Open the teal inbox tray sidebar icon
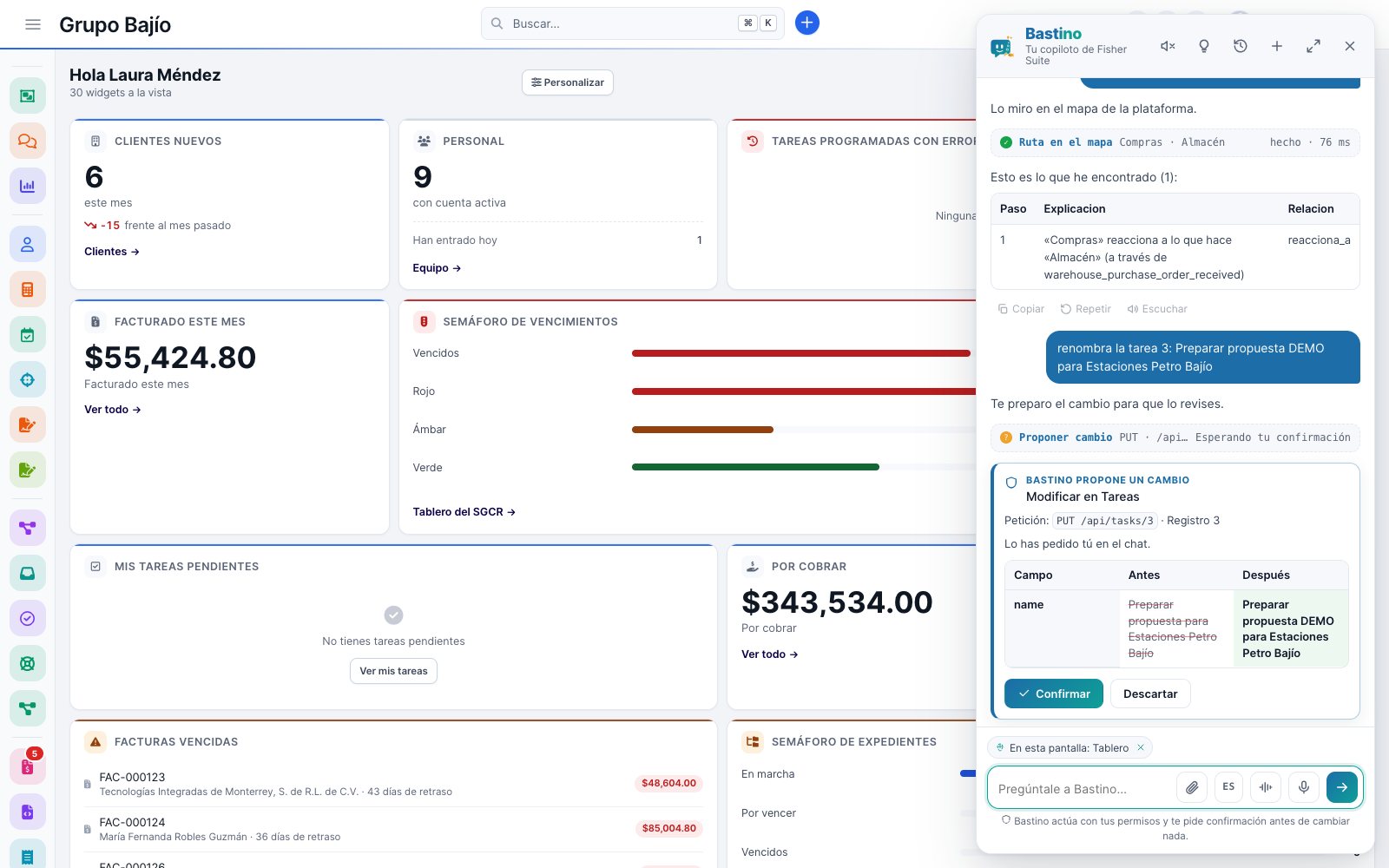Screen dimensions: 1389x868 28,573
